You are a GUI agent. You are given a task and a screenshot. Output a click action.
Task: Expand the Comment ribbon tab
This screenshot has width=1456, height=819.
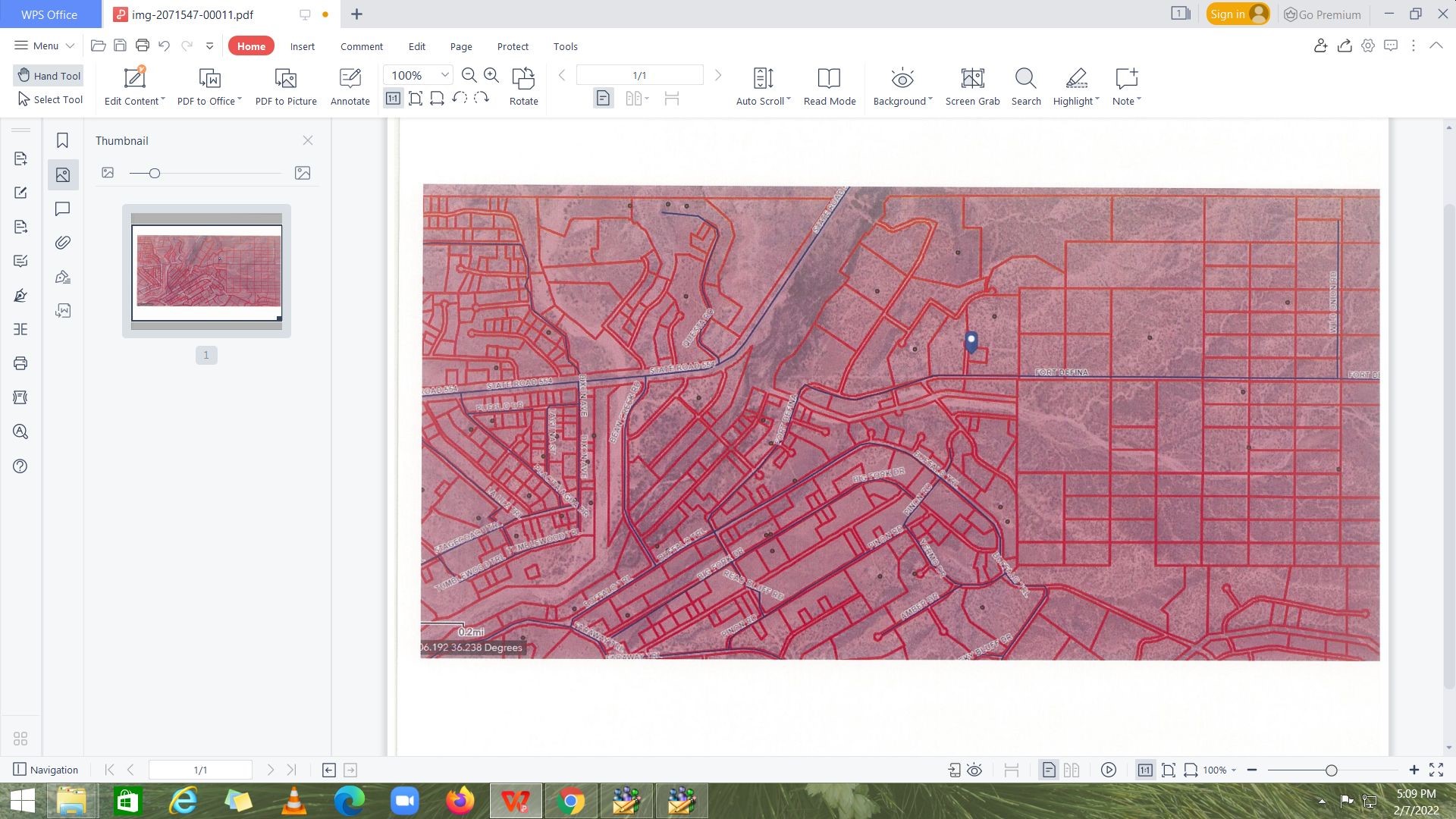pyautogui.click(x=362, y=46)
